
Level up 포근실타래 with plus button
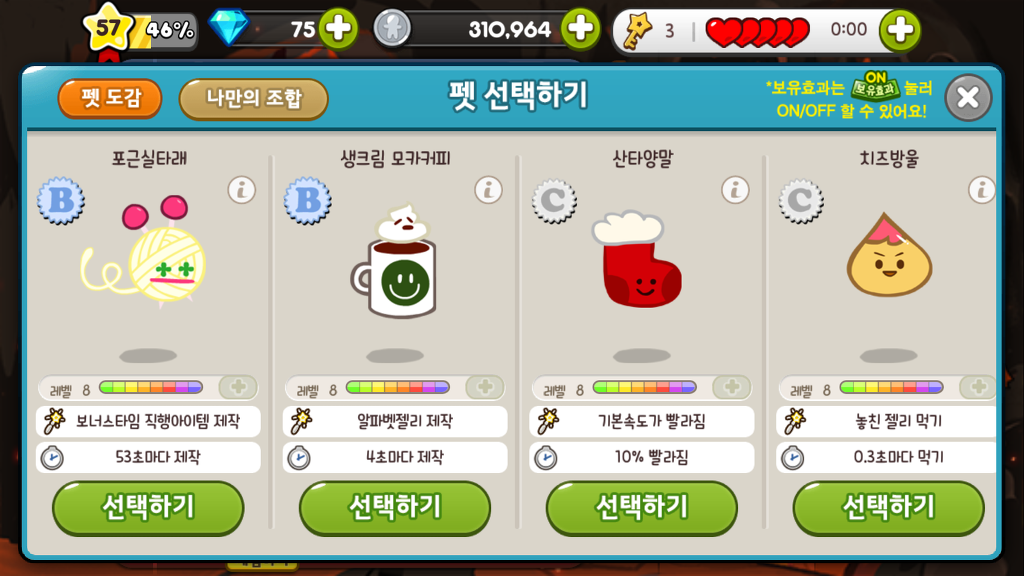pyautogui.click(x=238, y=387)
